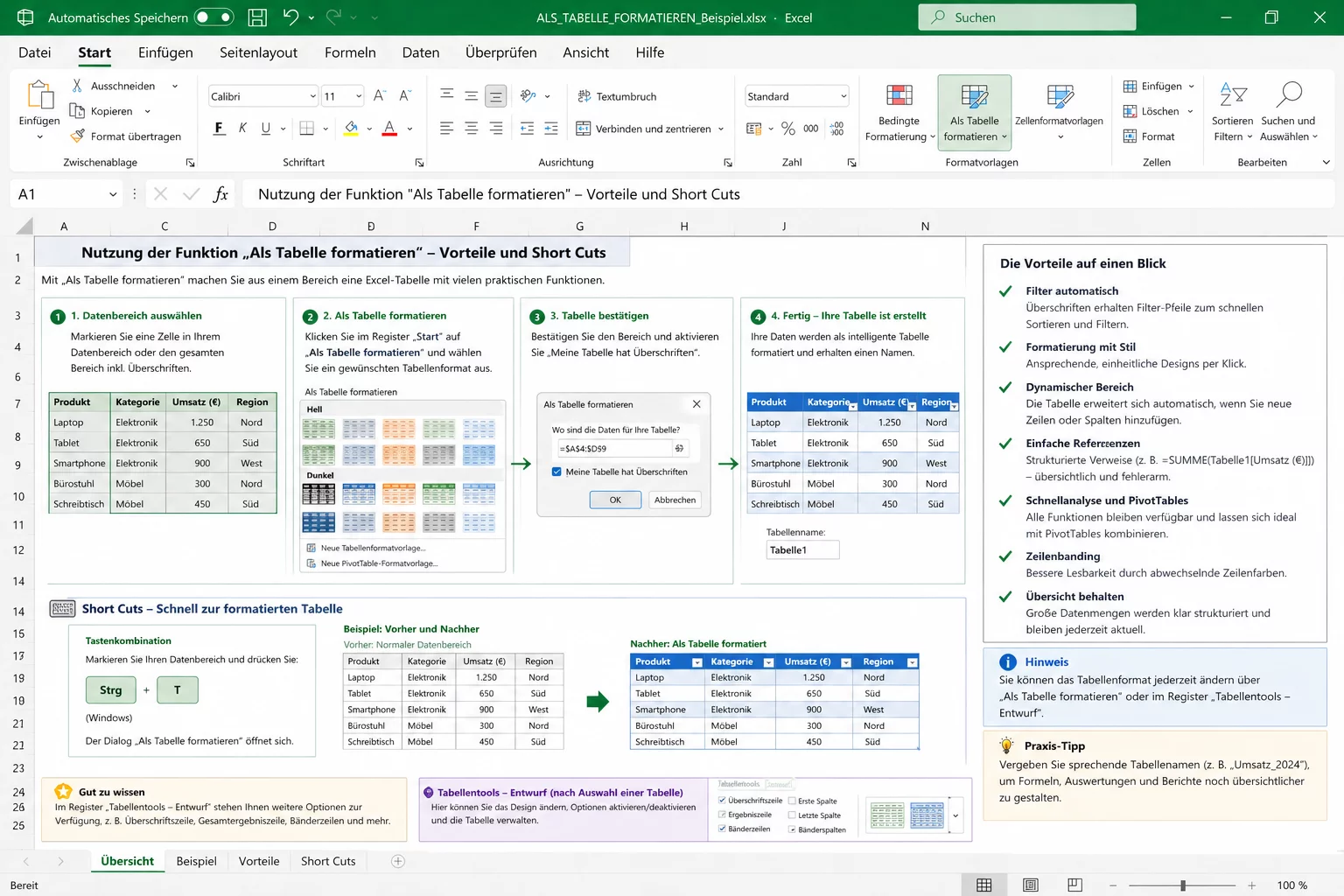Image resolution: width=1344 pixels, height=896 pixels.
Task: Open the Name Box dropdown arrow
Action: [x=113, y=194]
